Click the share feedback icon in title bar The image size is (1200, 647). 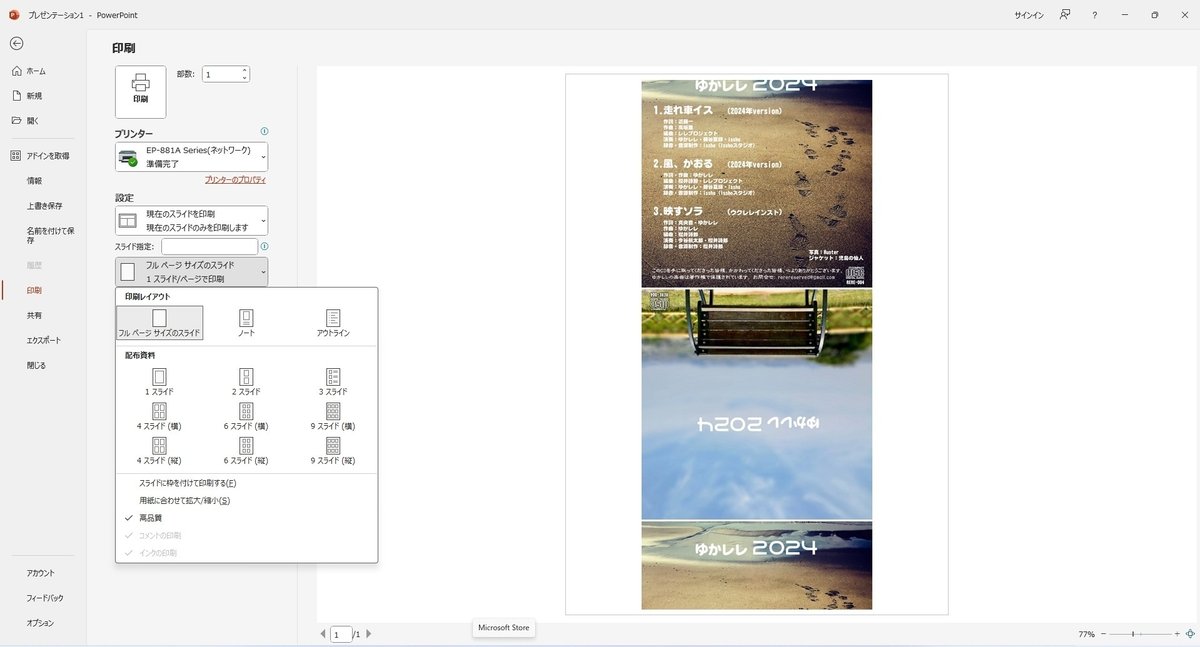[x=1066, y=15]
